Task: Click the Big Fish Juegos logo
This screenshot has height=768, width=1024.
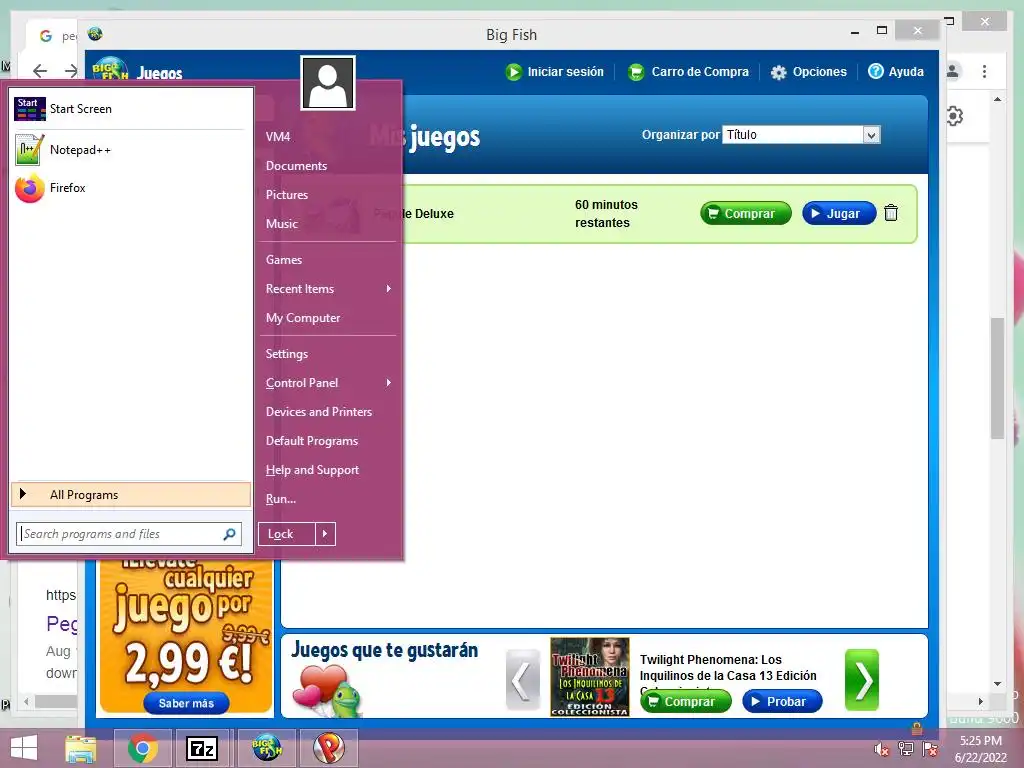Action: pos(137,71)
